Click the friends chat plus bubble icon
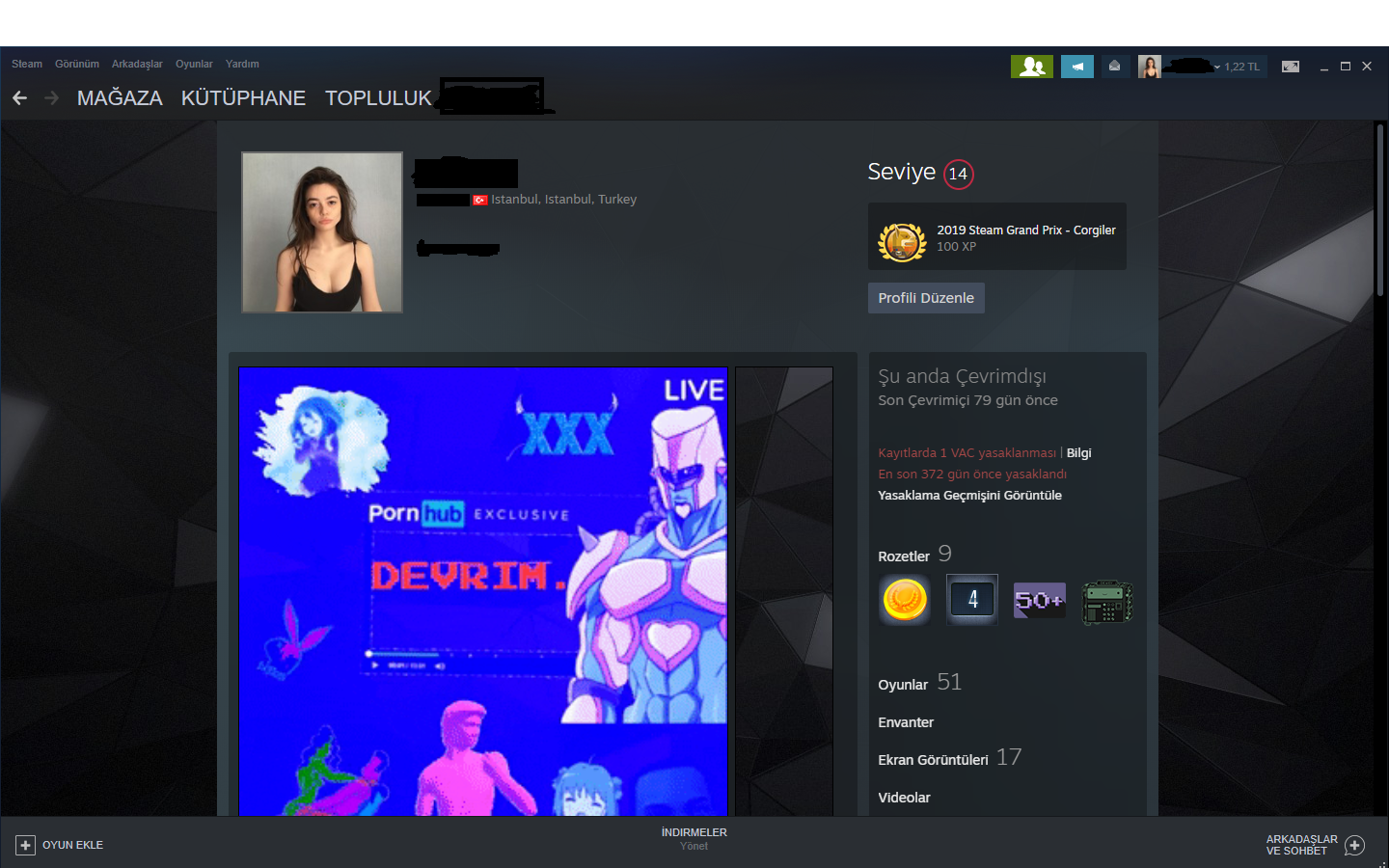Viewport: 1389px width, 868px height. (x=1355, y=846)
